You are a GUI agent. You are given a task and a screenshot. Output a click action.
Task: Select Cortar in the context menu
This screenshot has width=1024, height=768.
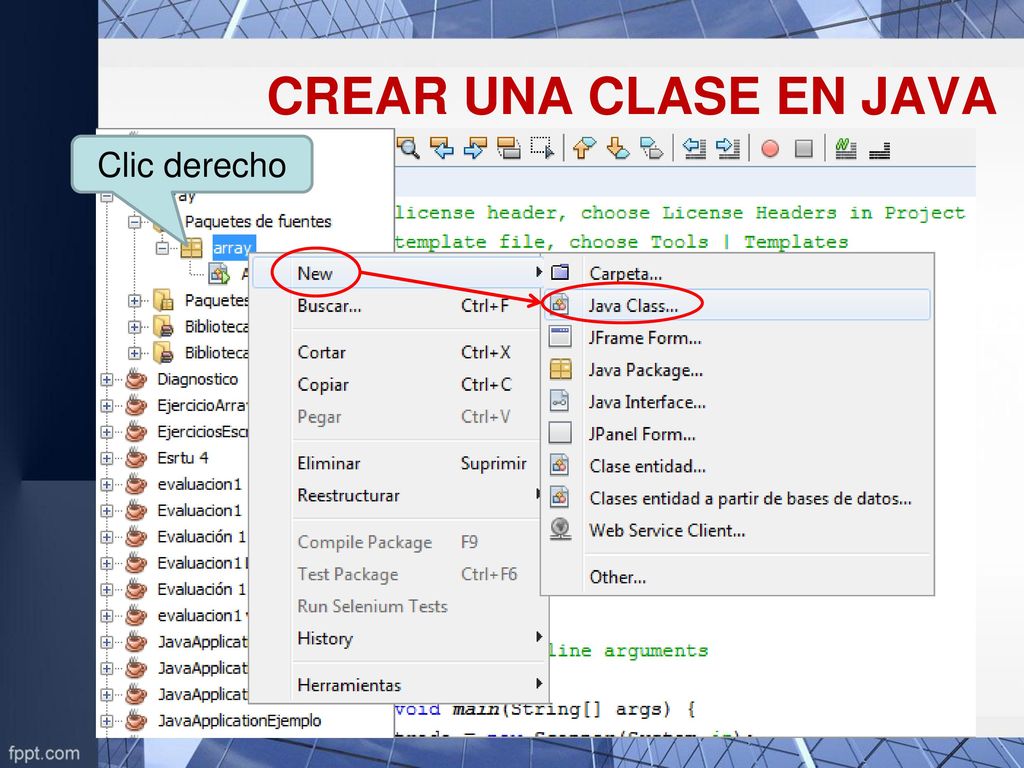coord(400,352)
